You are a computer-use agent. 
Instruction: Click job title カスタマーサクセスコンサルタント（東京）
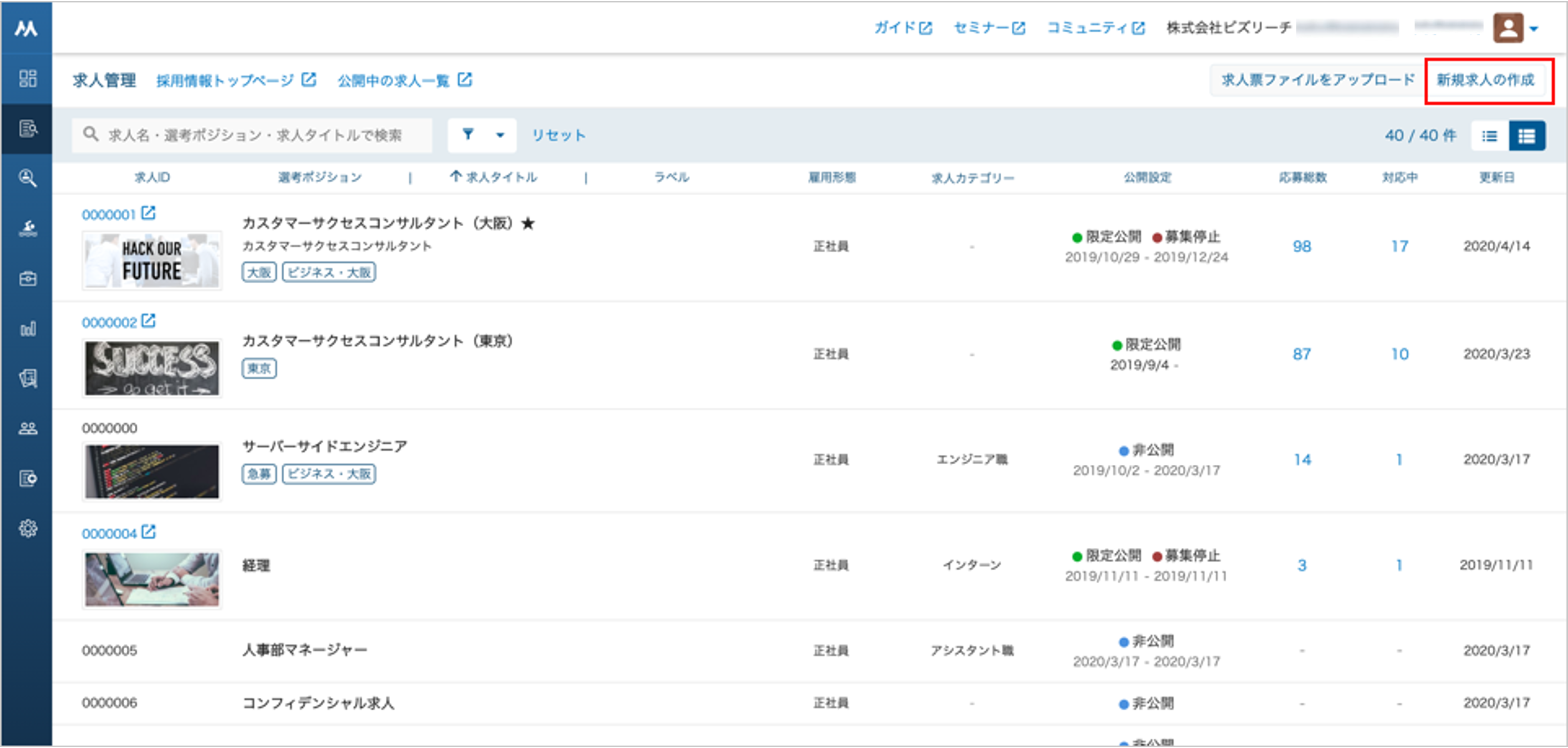(378, 341)
